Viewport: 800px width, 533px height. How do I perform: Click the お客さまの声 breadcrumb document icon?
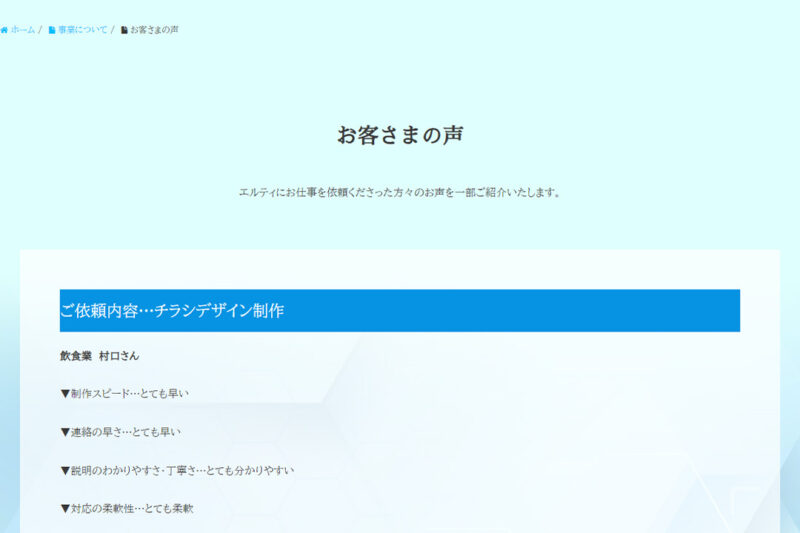(124, 30)
